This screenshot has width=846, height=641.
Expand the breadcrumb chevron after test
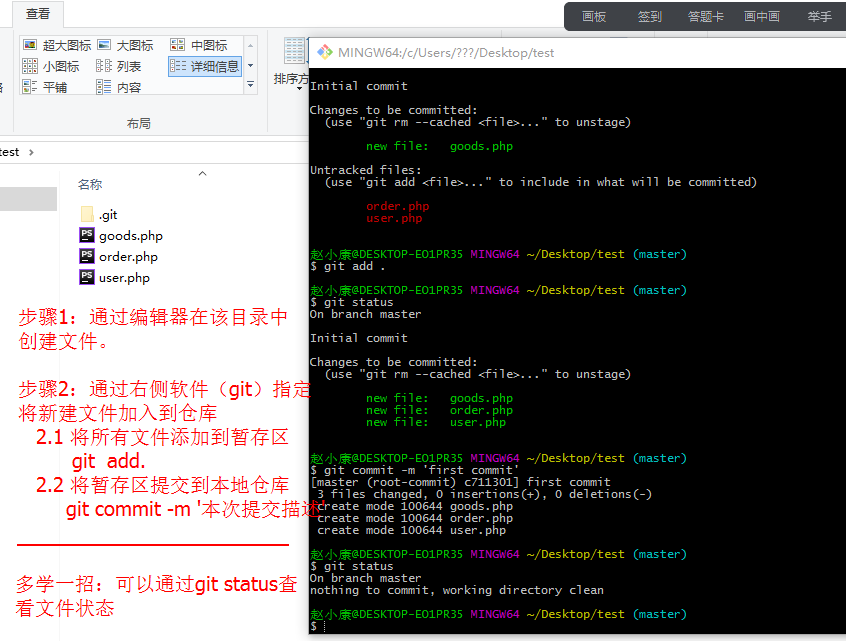[x=30, y=152]
